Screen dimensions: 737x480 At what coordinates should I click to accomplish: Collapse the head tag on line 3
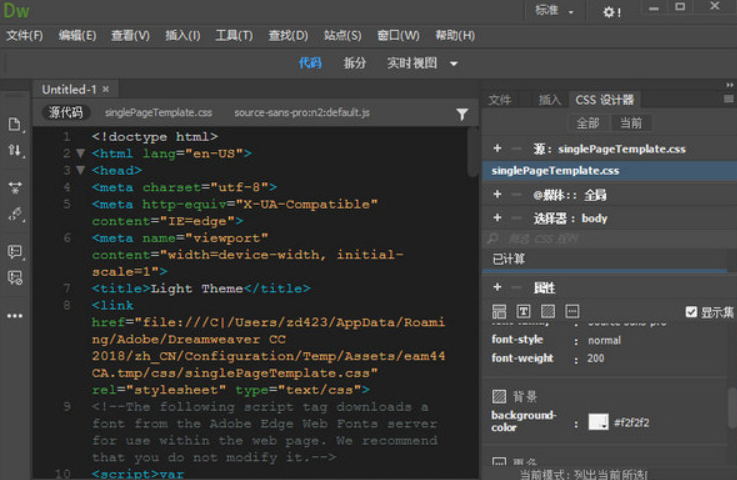pos(81,171)
